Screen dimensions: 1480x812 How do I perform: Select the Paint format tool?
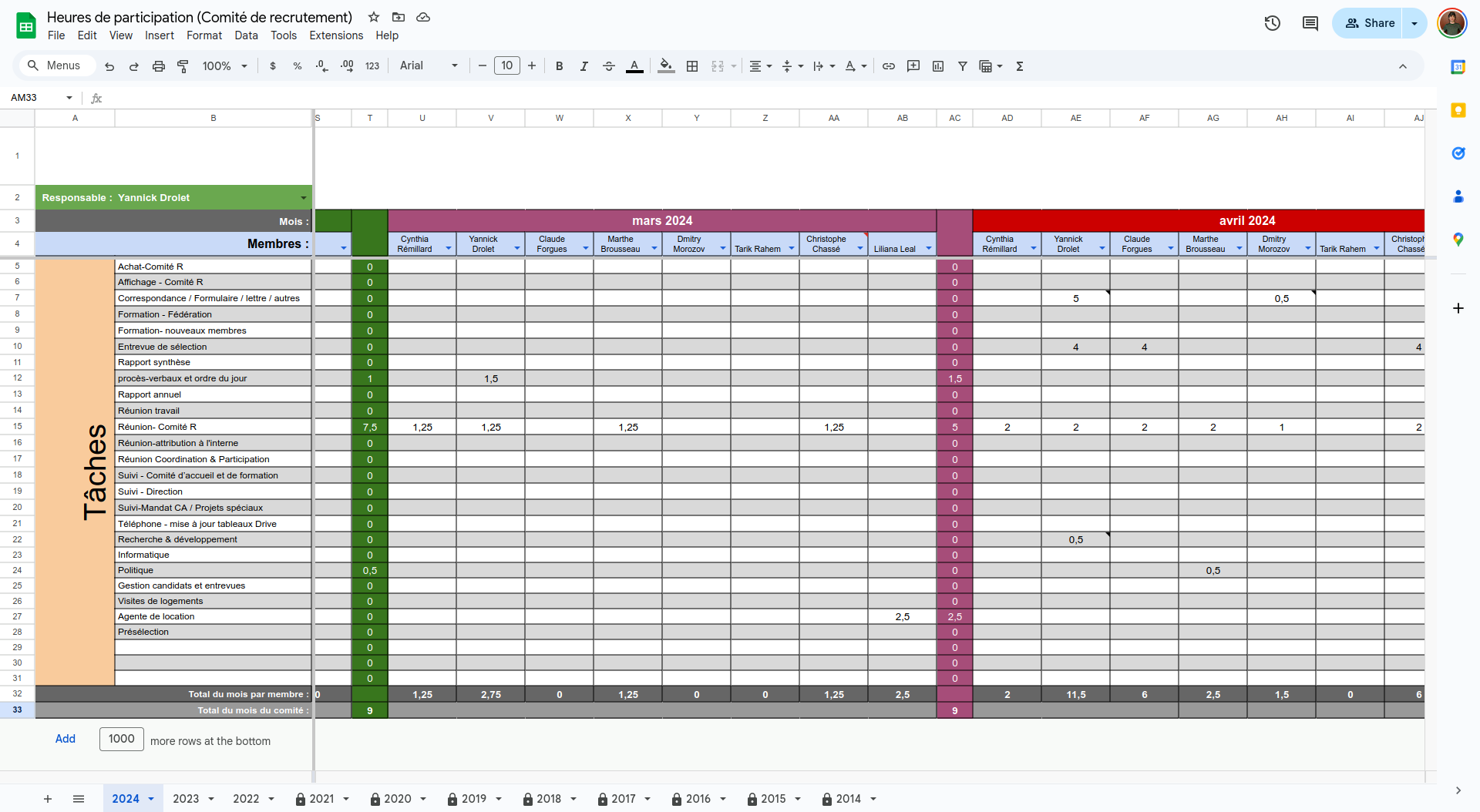(183, 66)
